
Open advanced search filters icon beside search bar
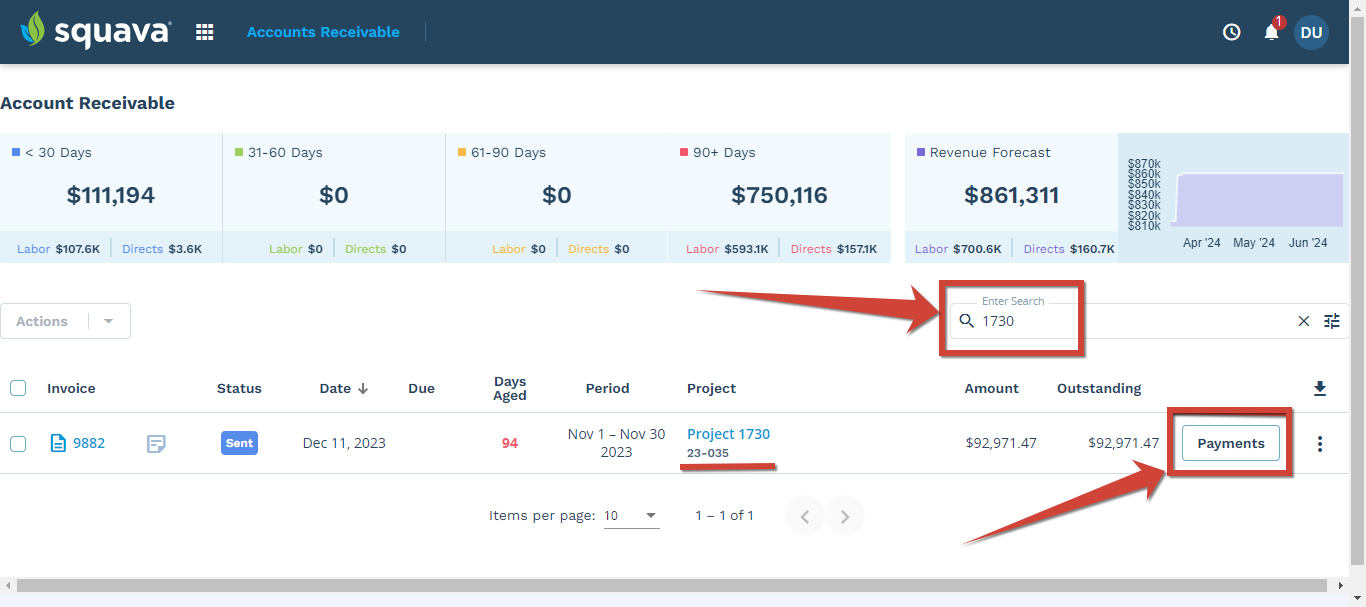(1332, 321)
